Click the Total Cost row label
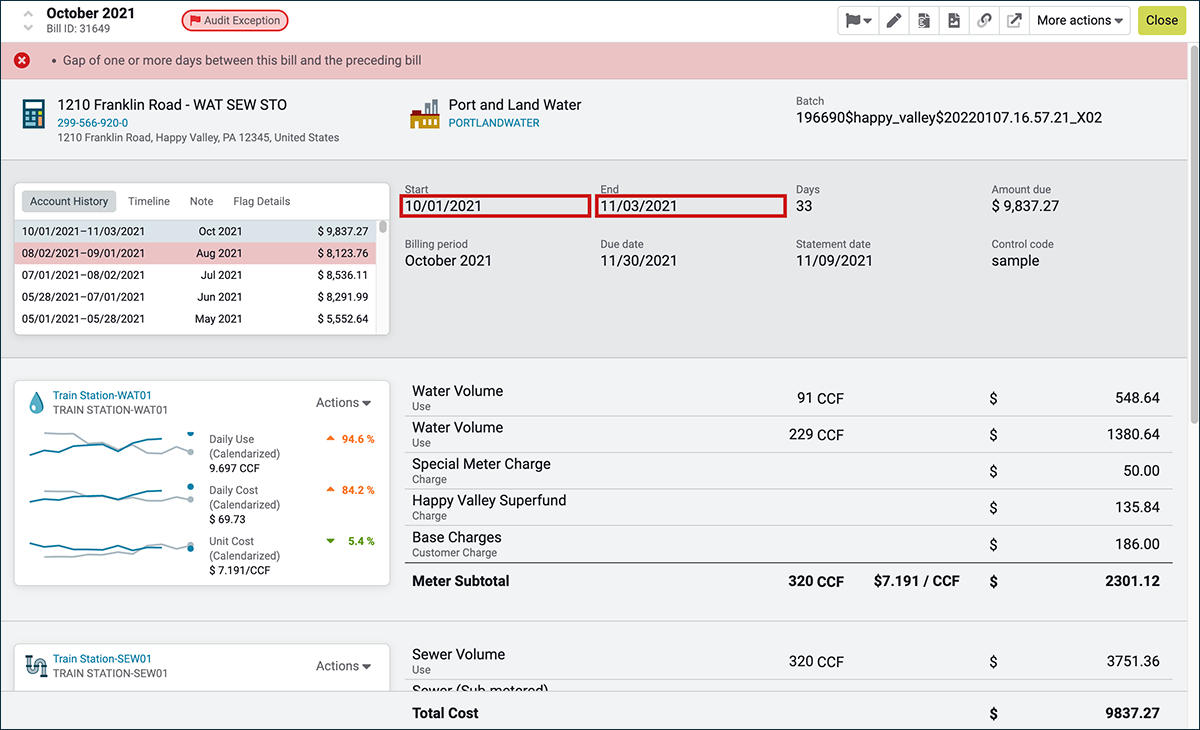Image resolution: width=1200 pixels, height=730 pixels. pyautogui.click(x=445, y=713)
